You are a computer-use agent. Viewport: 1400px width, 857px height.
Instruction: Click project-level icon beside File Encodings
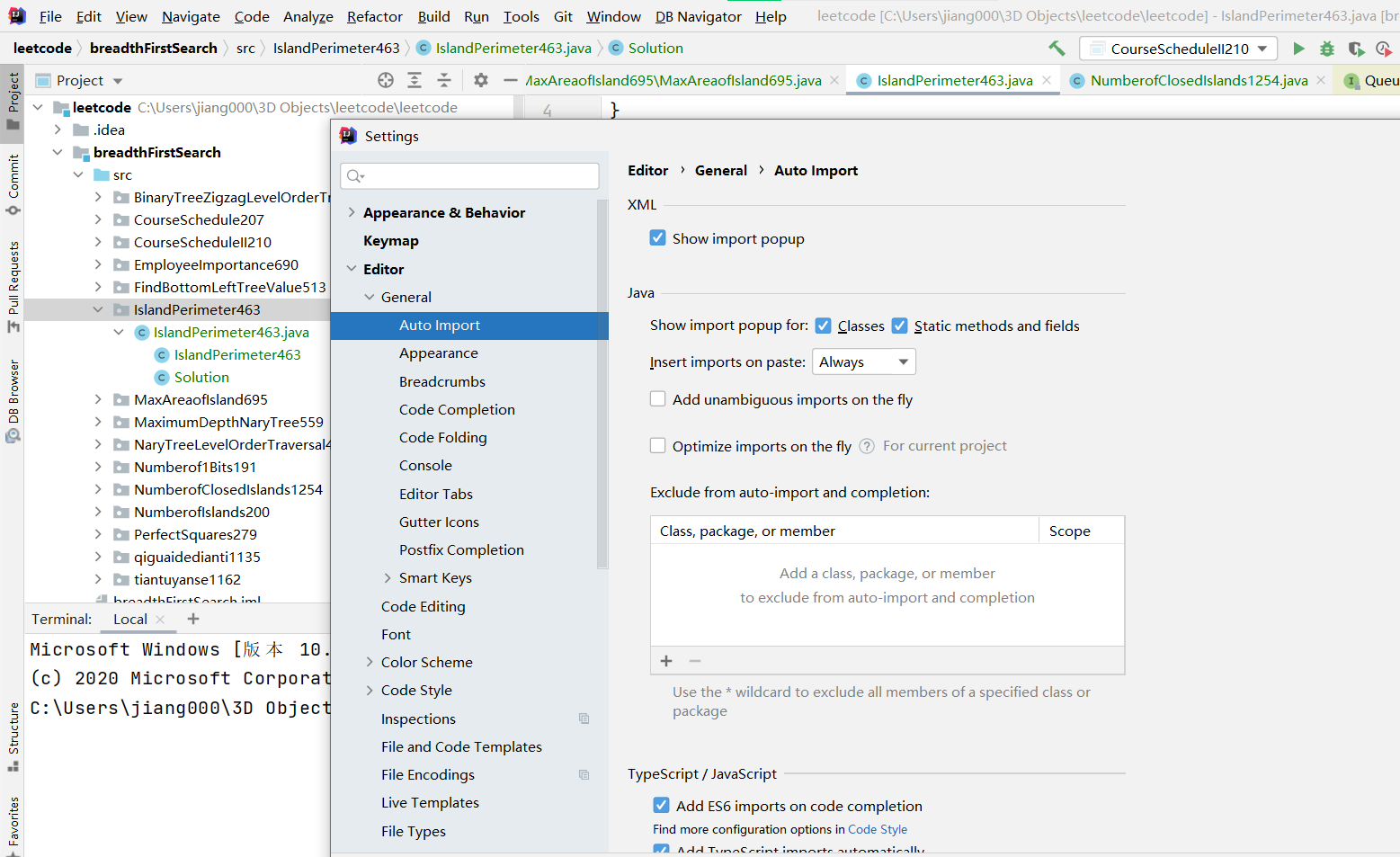click(x=584, y=774)
